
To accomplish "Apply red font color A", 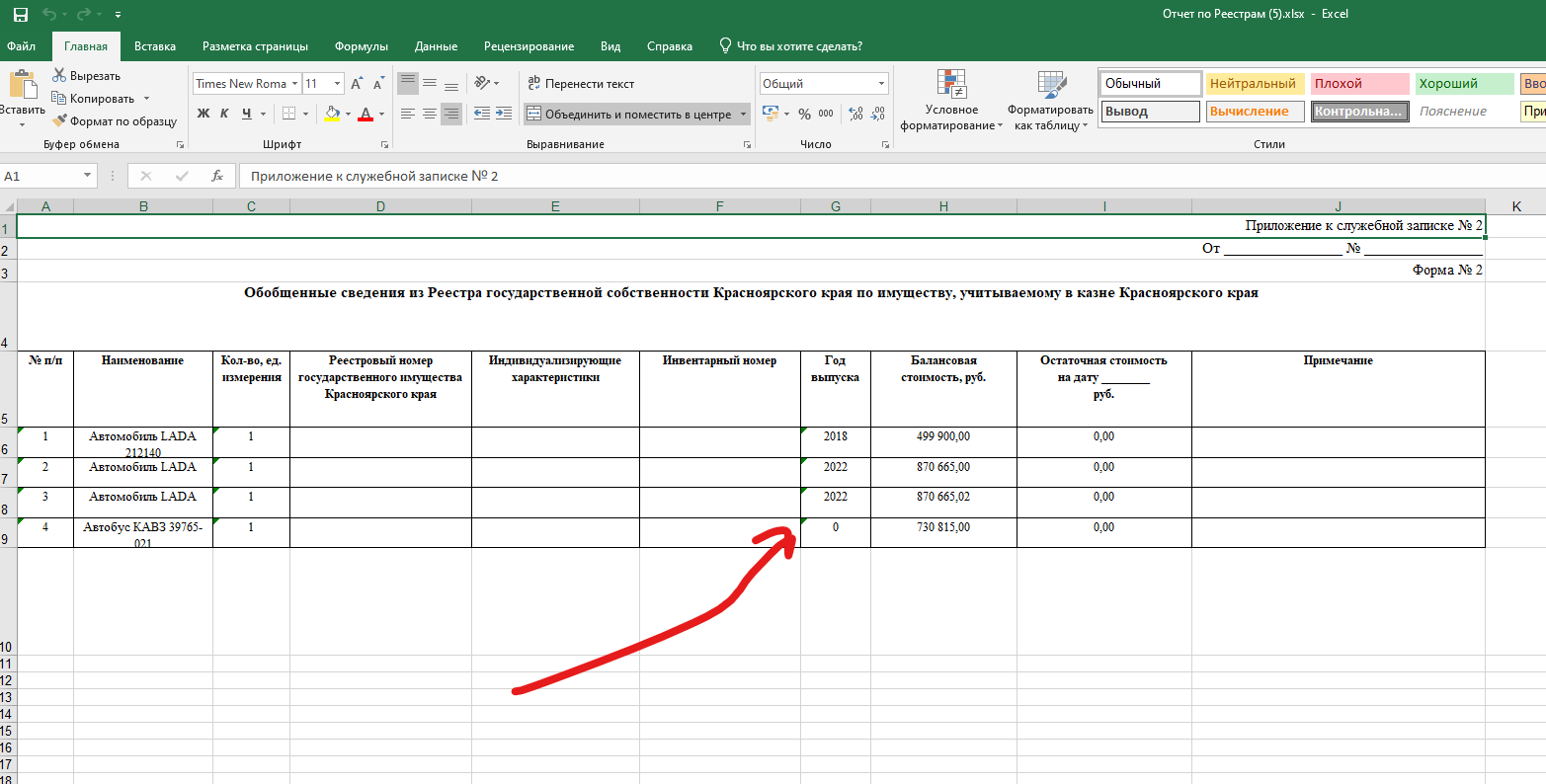I will (x=366, y=114).
